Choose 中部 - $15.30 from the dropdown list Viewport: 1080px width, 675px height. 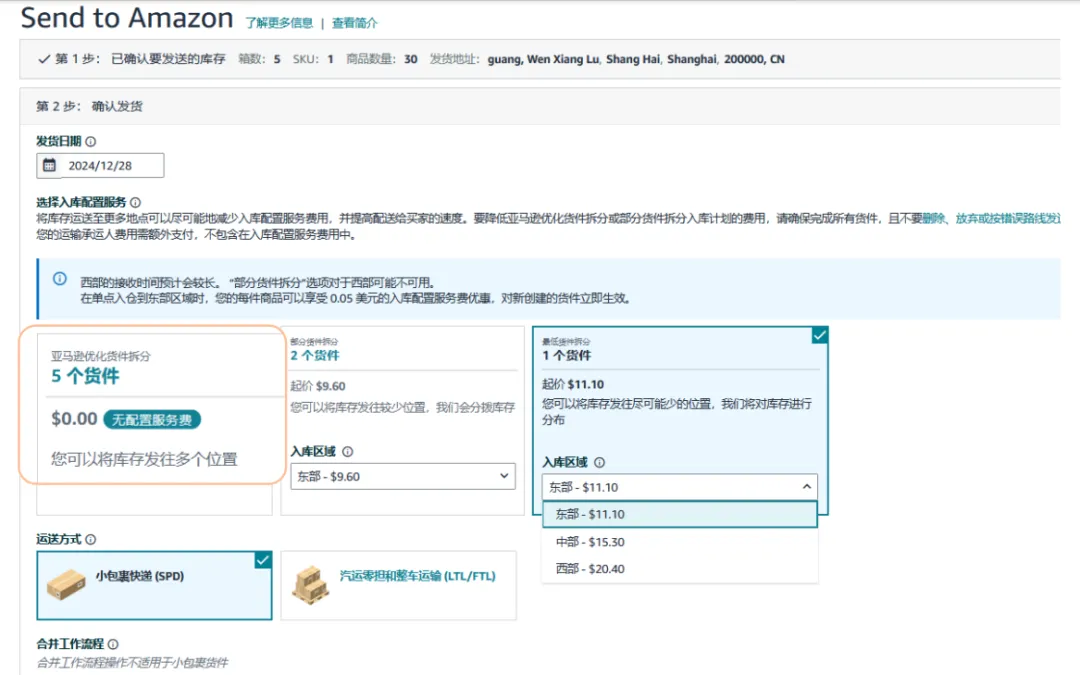(590, 542)
